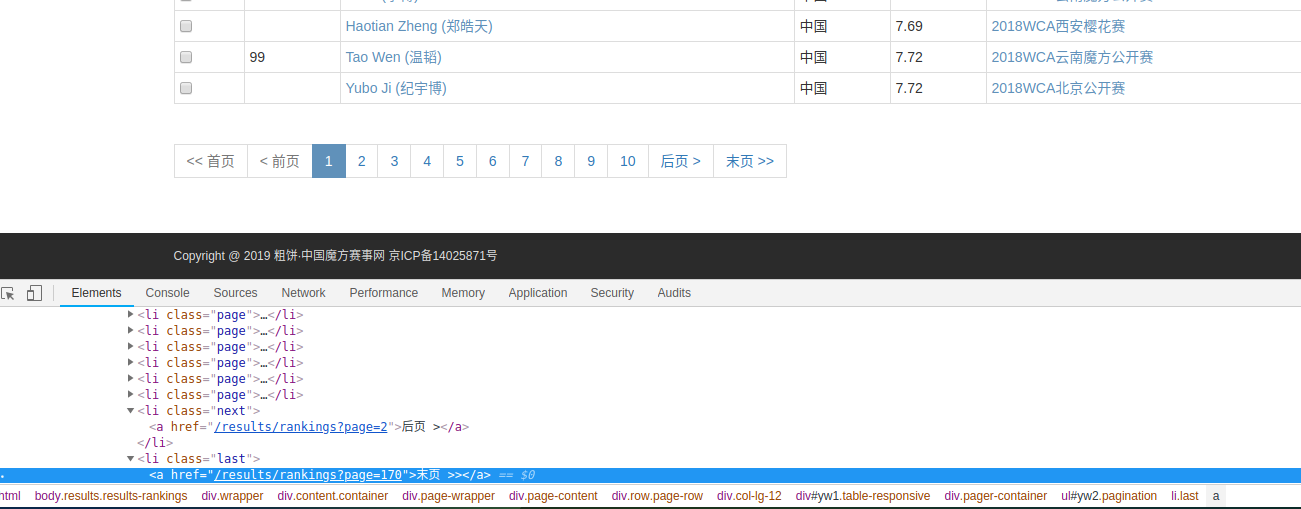Switch to the Performance tab

point(383,293)
